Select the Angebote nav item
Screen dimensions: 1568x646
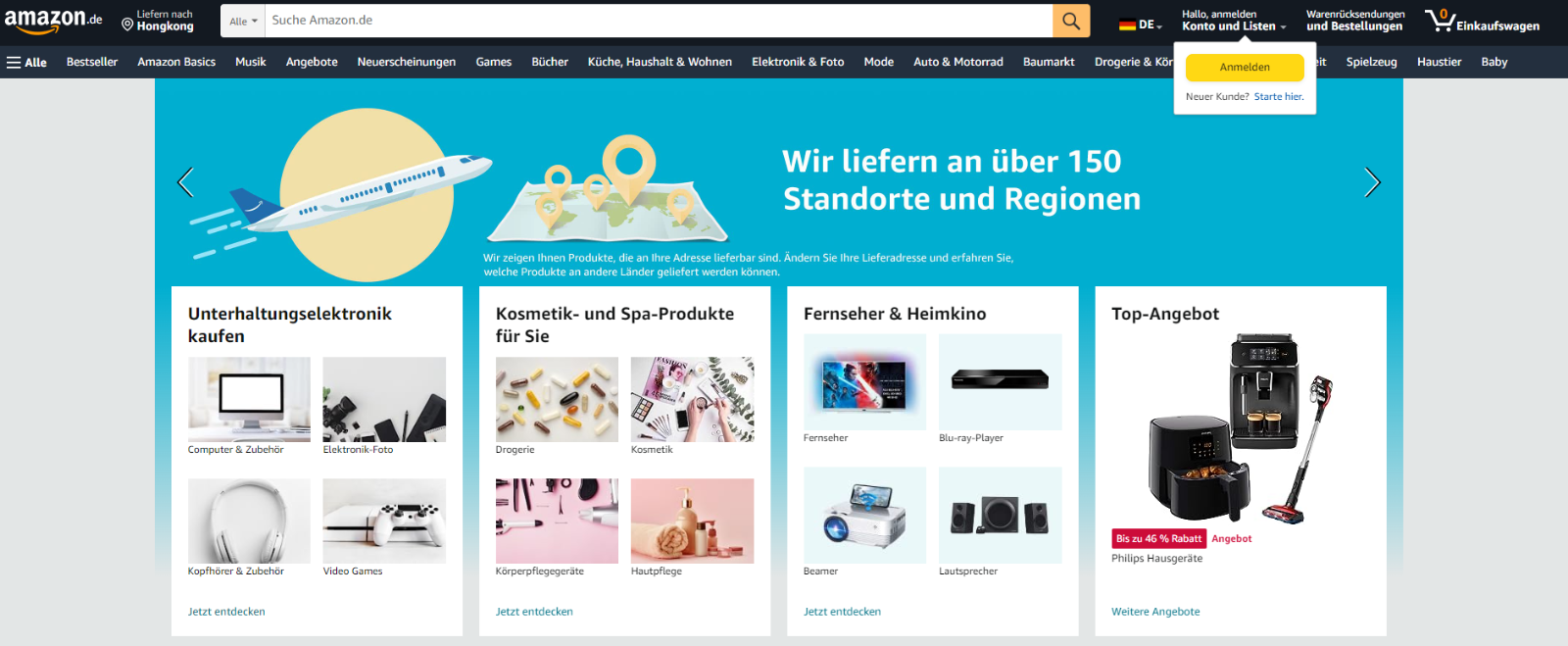pyautogui.click(x=312, y=62)
